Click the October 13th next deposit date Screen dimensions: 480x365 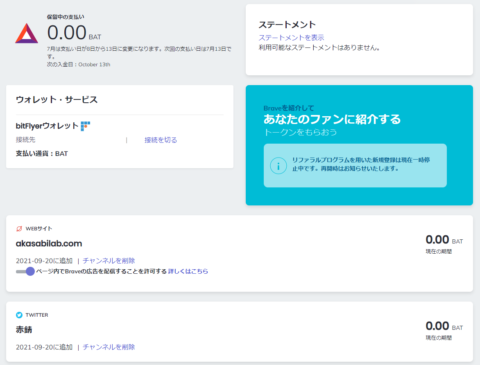pyautogui.click(x=94, y=65)
